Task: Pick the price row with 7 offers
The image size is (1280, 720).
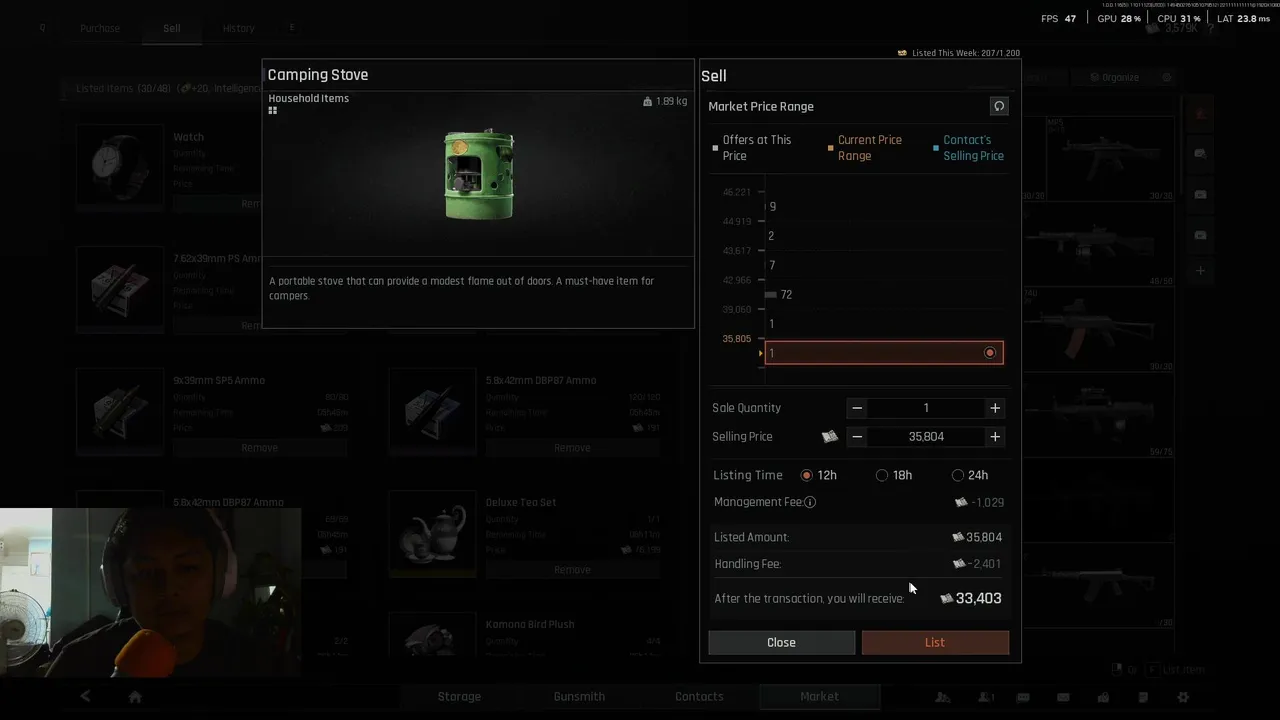Action: (884, 265)
